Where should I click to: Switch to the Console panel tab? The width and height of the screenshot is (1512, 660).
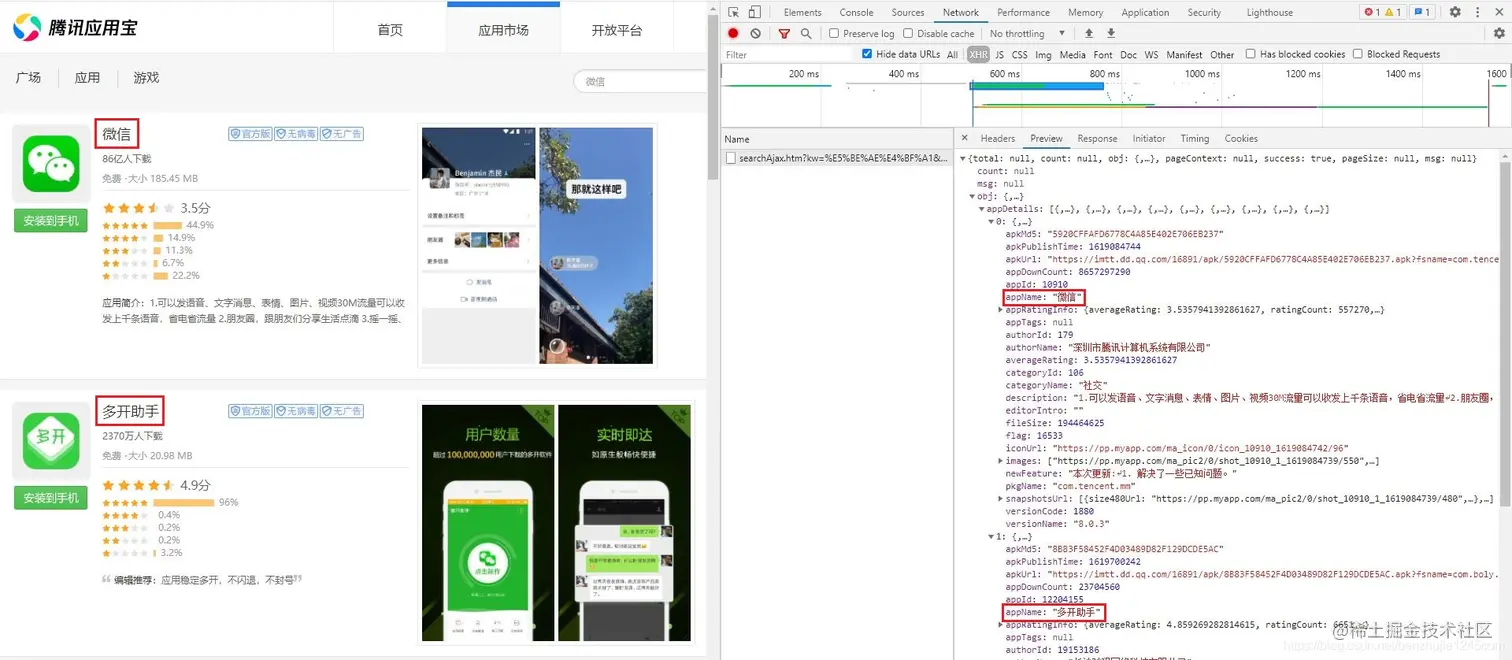coord(856,12)
